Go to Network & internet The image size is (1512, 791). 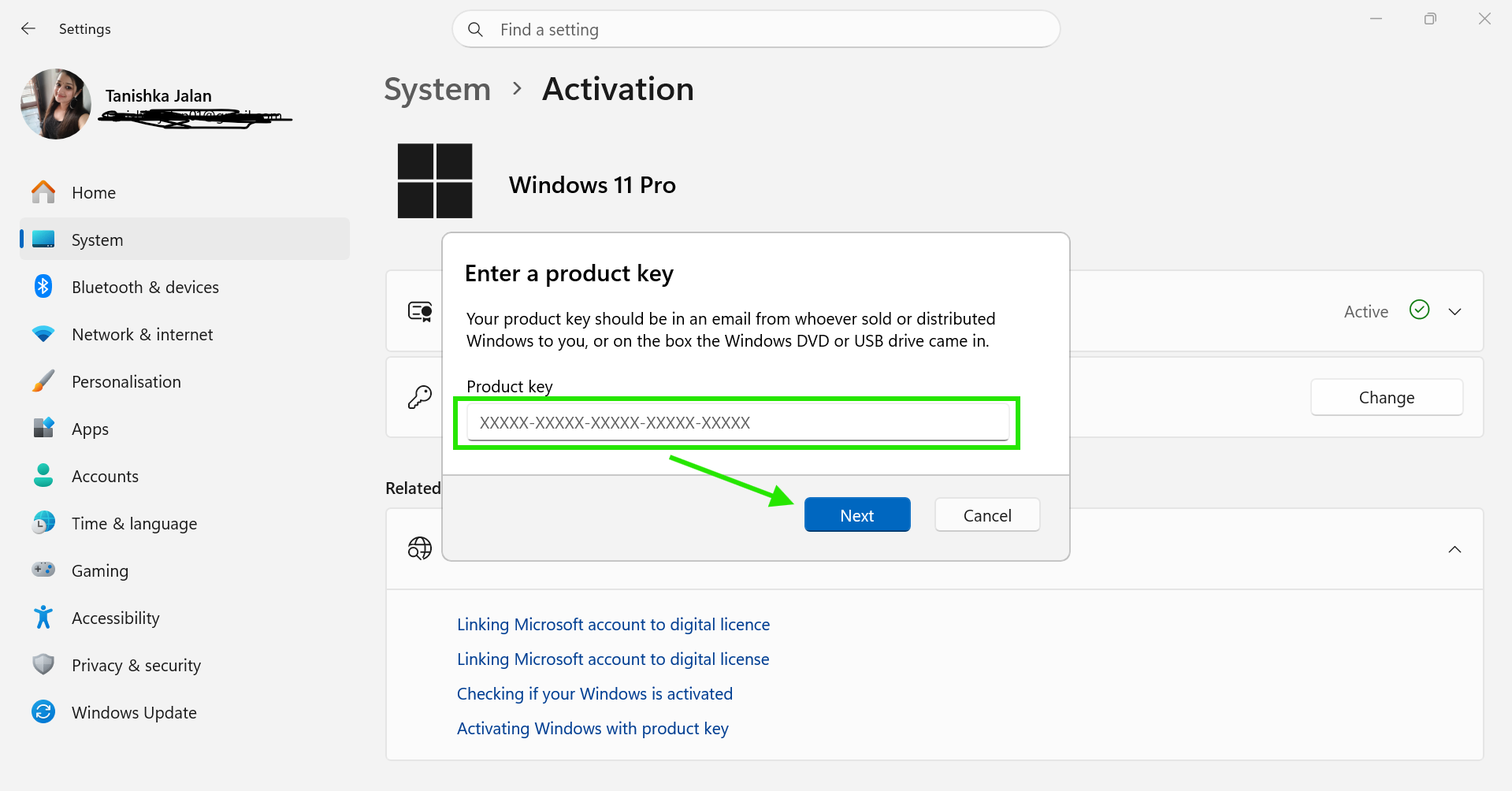tap(184, 334)
